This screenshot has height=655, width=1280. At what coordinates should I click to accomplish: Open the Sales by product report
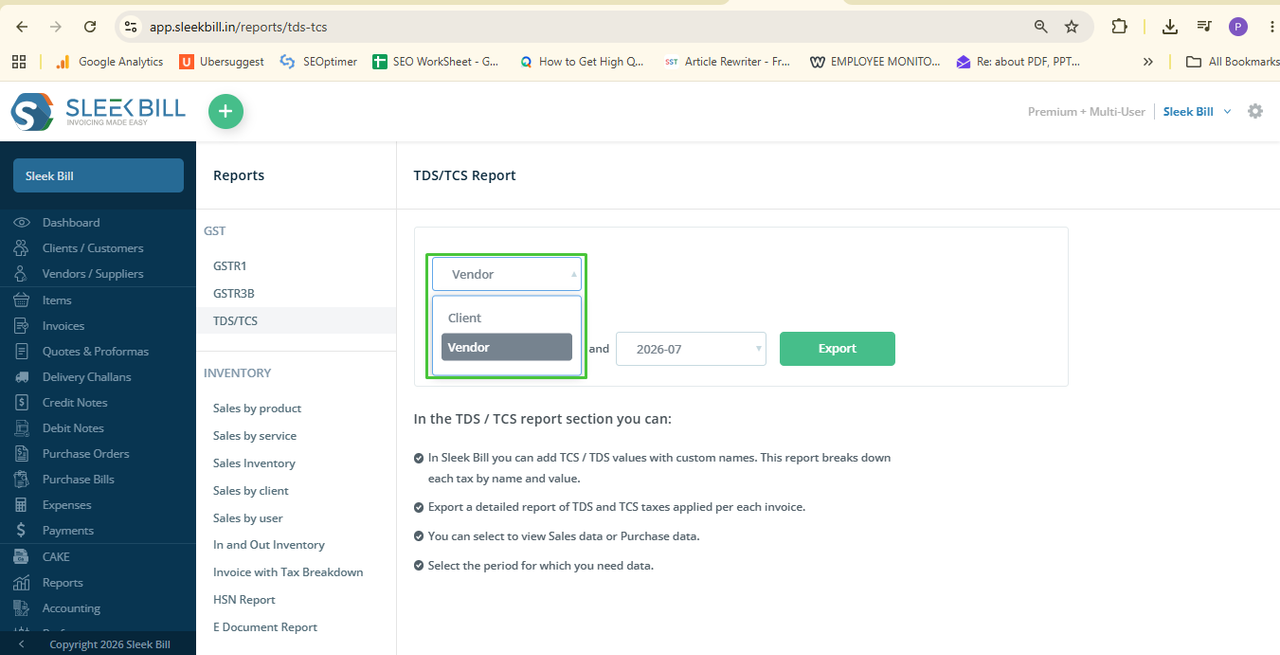click(x=257, y=408)
